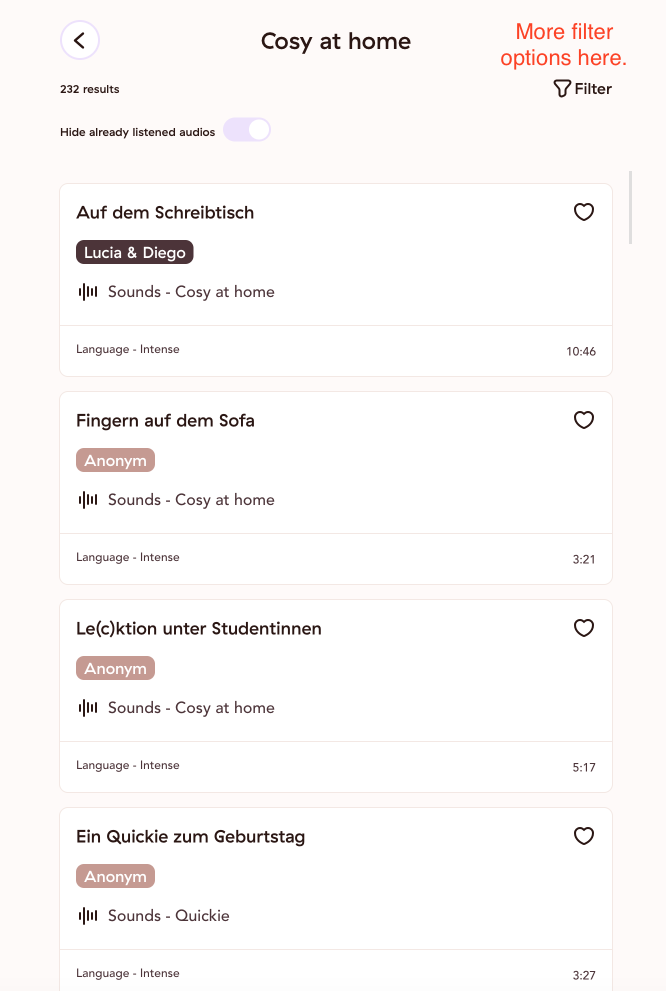
Task: Favorite Fingern auf dem Sofa heart
Action: 584,420
